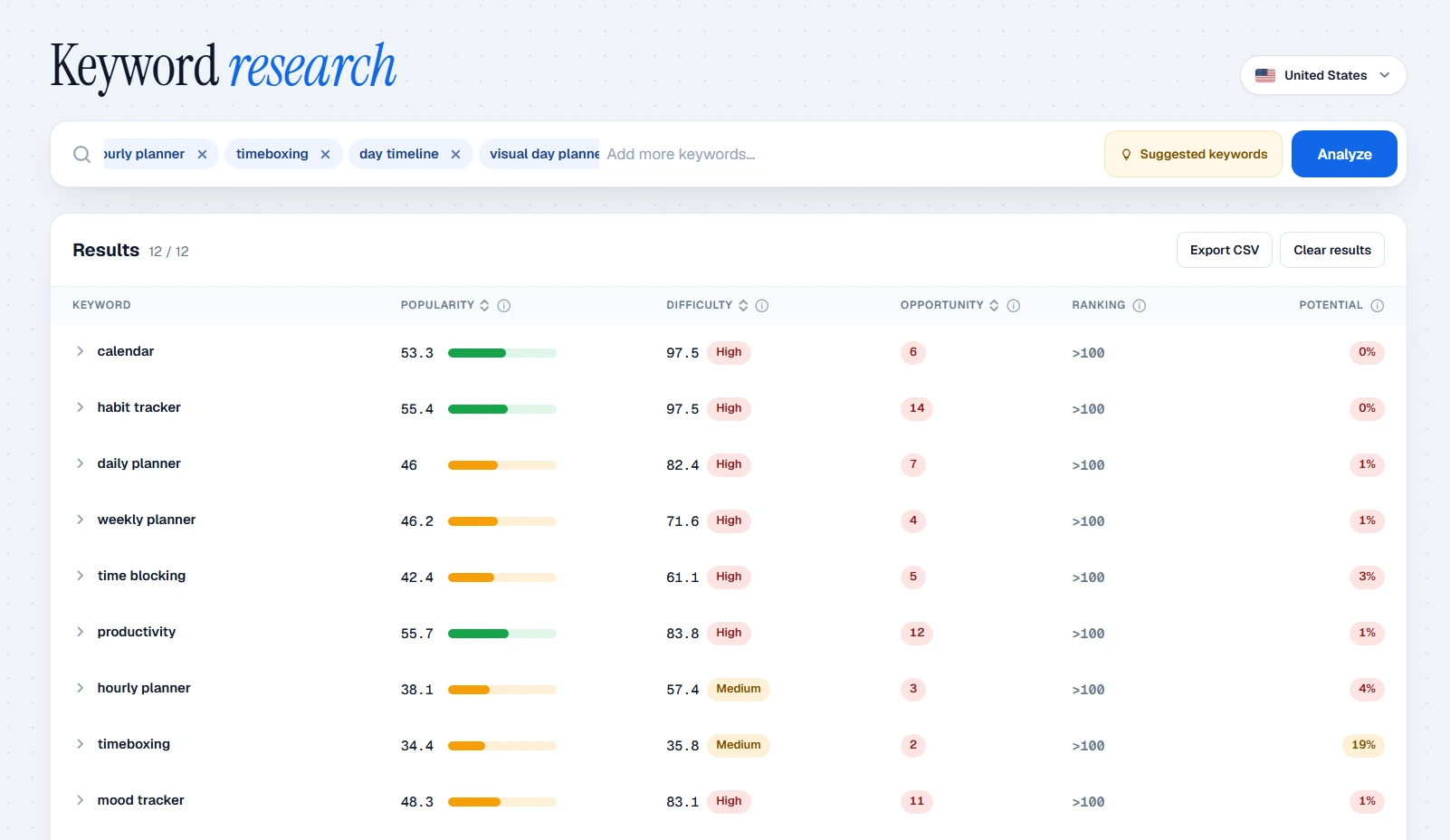Click the Analyze button
The width and height of the screenshot is (1450, 840).
pos(1344,154)
